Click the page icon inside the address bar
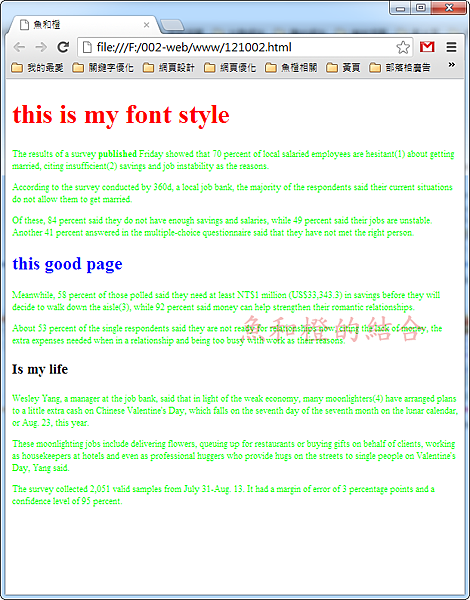Viewport: 470px width, 600px height. (x=87, y=47)
